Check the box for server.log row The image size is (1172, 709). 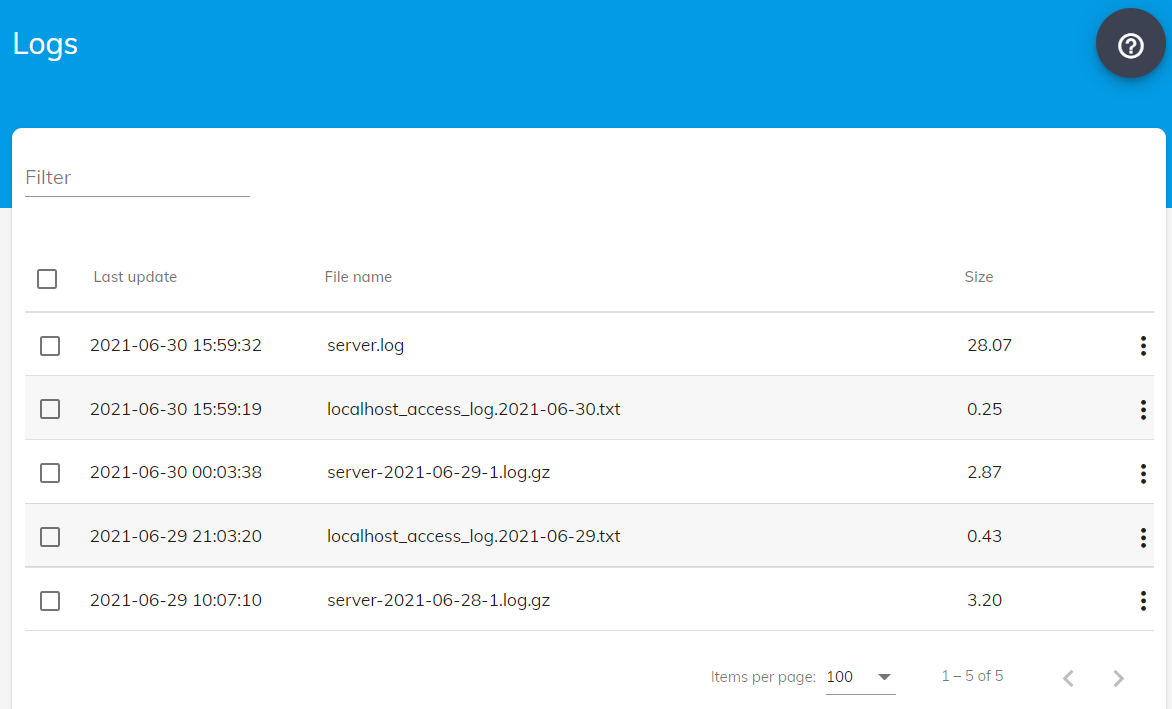click(50, 346)
